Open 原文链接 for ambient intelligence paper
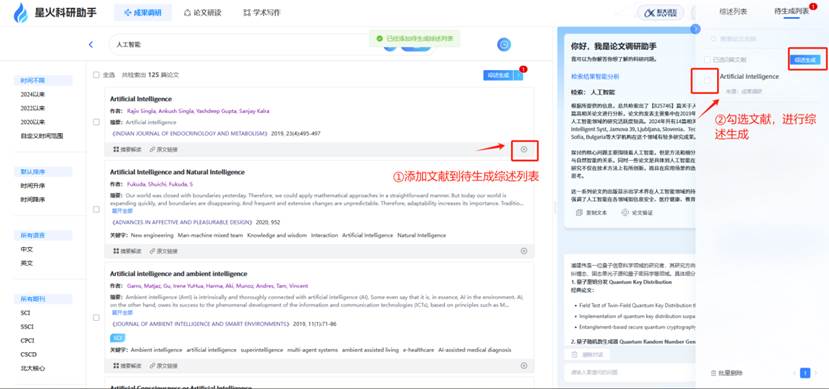829x389 pixels. [x=163, y=365]
